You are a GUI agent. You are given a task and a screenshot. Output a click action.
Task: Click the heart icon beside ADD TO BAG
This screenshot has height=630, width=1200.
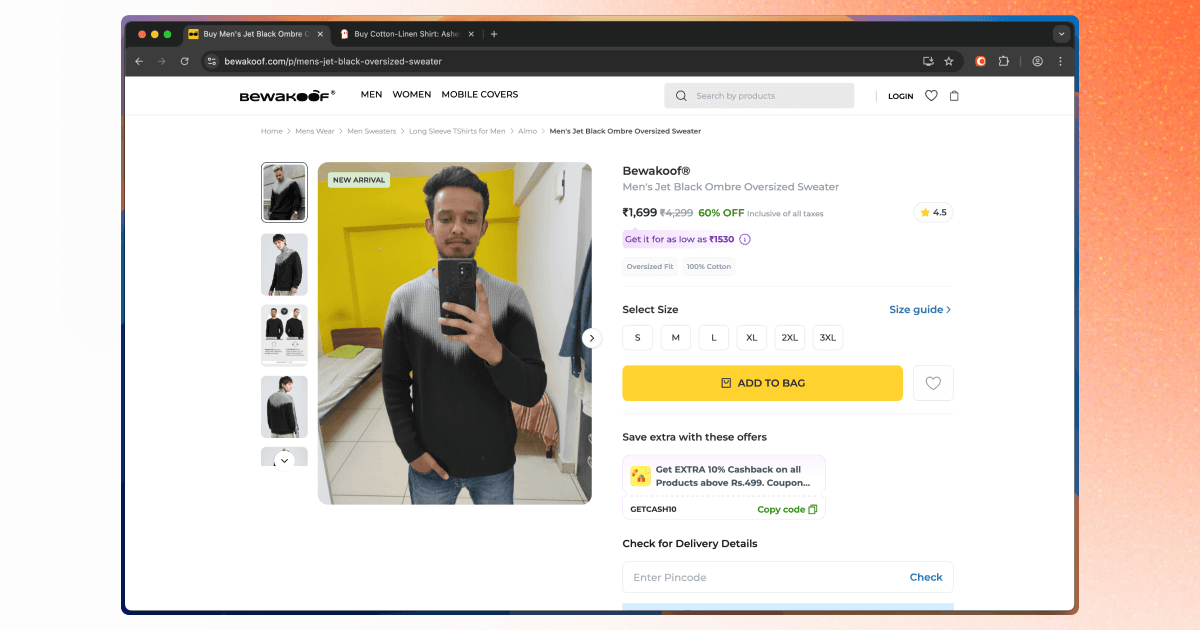pos(933,383)
